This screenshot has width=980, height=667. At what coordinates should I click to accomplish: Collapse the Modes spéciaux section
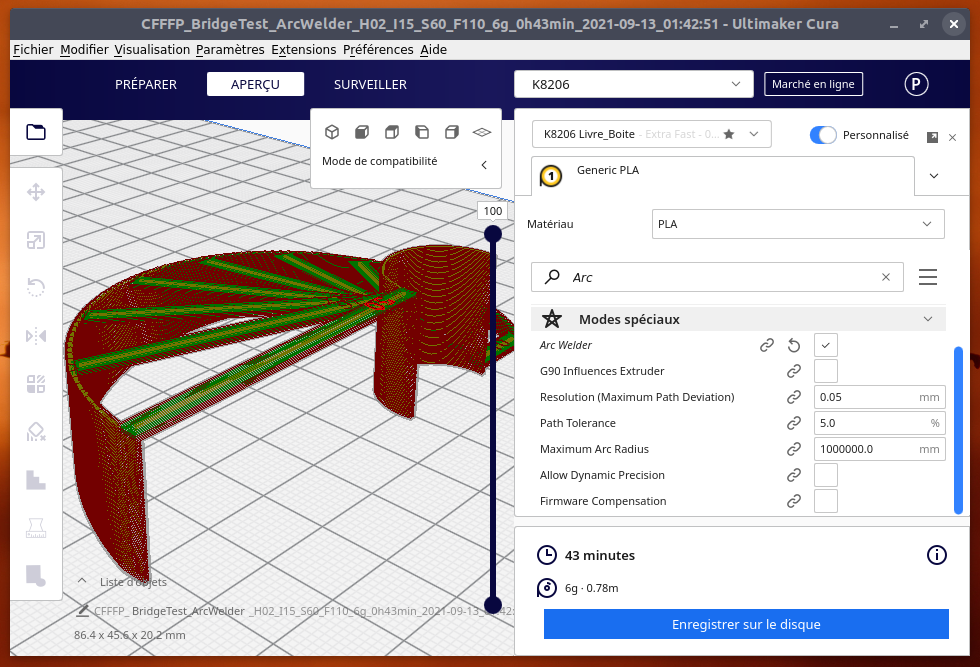[928, 319]
